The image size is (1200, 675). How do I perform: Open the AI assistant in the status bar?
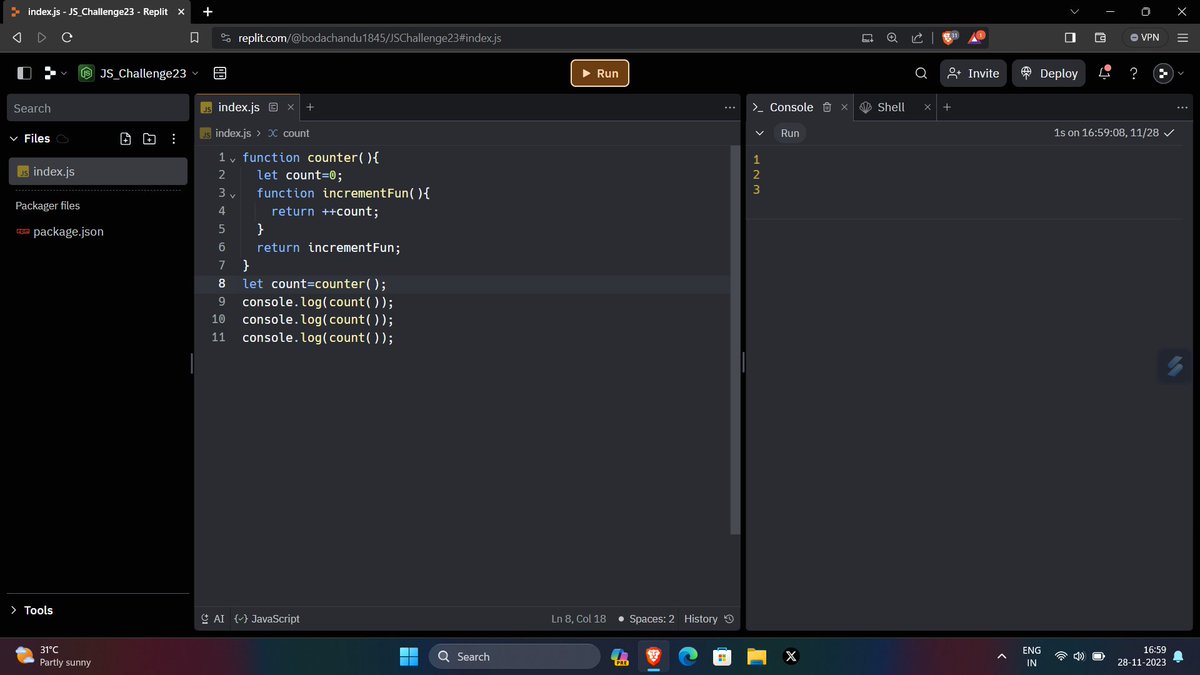212,619
